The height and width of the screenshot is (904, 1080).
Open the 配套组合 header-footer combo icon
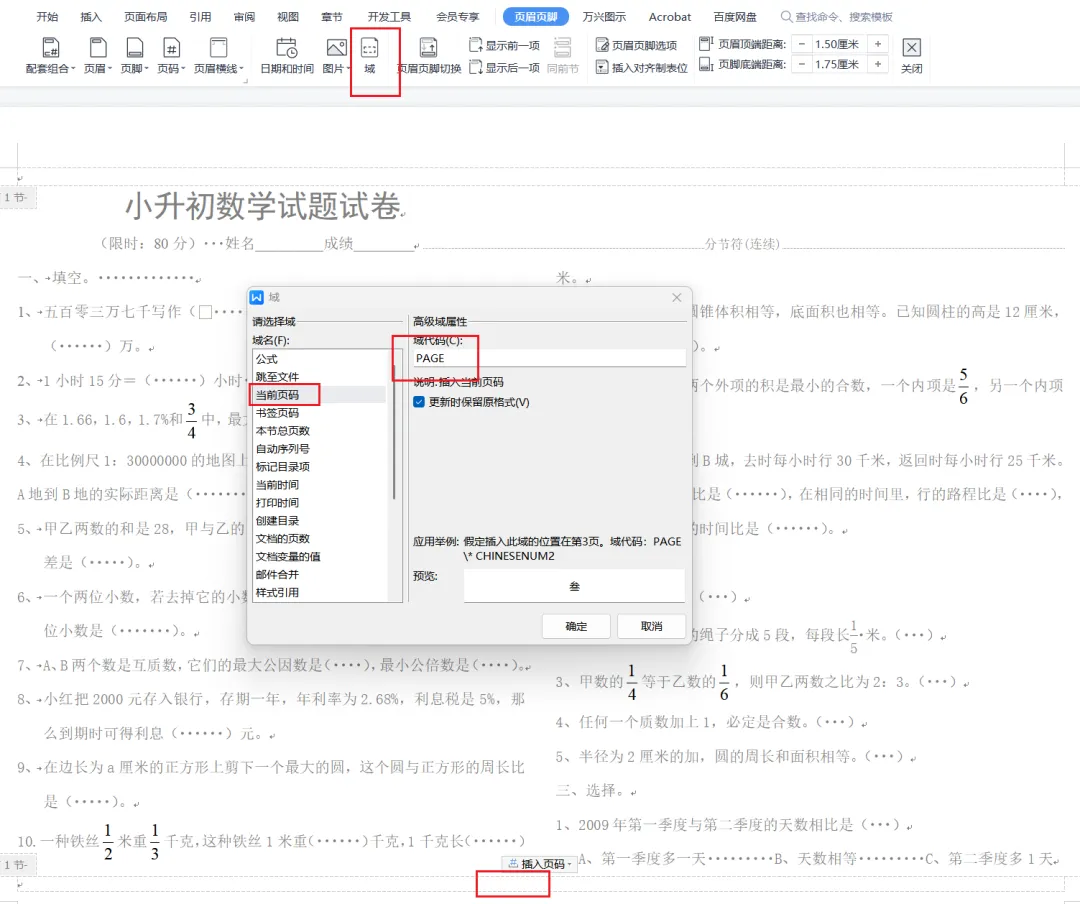[x=51, y=48]
